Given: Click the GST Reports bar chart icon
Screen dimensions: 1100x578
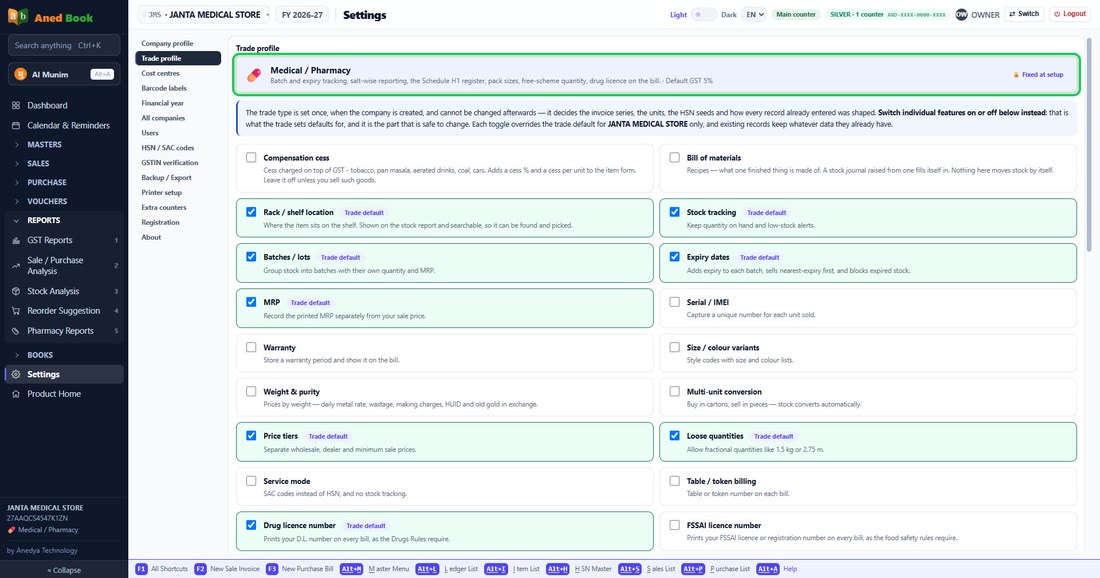Looking at the screenshot, I should 16,240.
